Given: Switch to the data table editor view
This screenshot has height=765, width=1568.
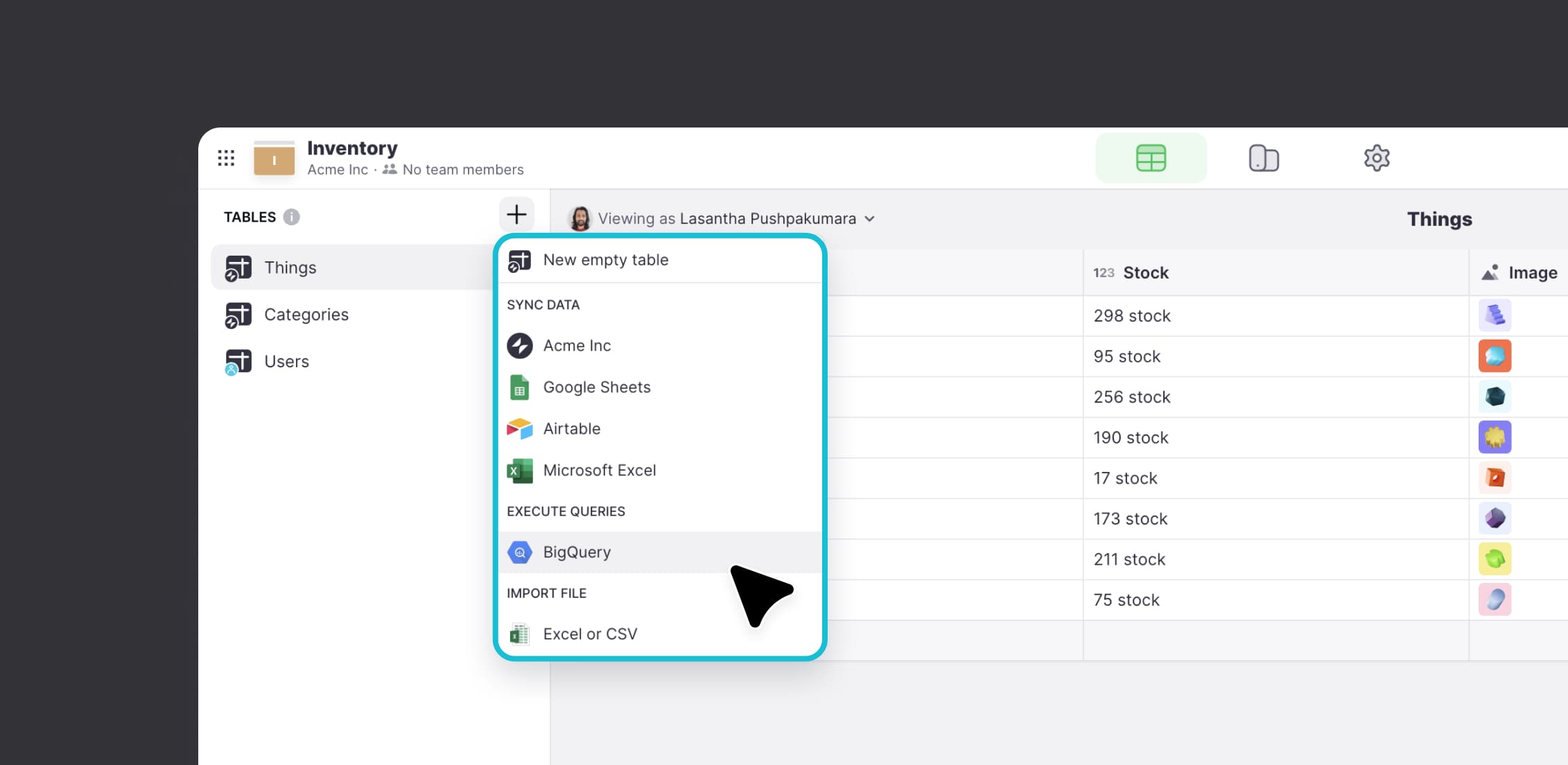Looking at the screenshot, I should [1151, 158].
